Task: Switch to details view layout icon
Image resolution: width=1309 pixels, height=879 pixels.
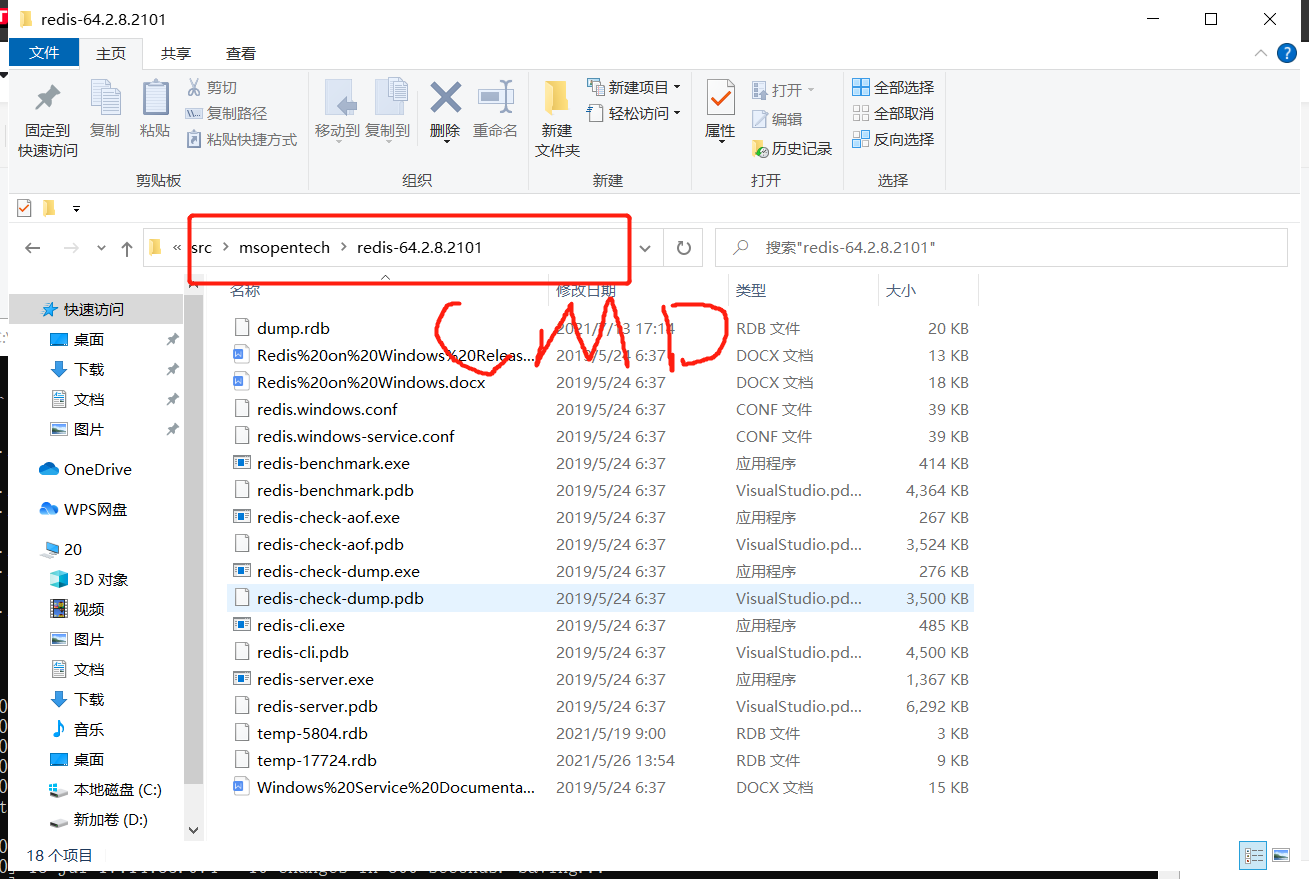Action: [x=1253, y=855]
